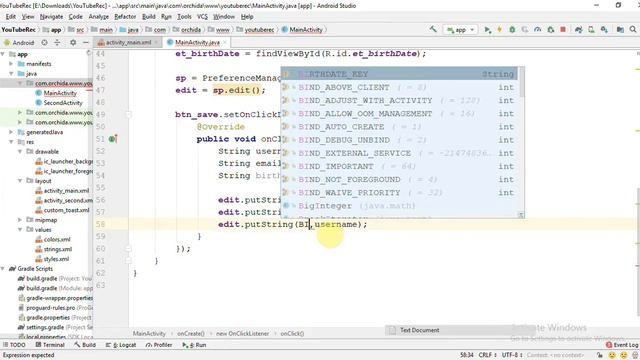Change the CRLF line separator setting
Screen dimensions: 640x360
coord(487,355)
